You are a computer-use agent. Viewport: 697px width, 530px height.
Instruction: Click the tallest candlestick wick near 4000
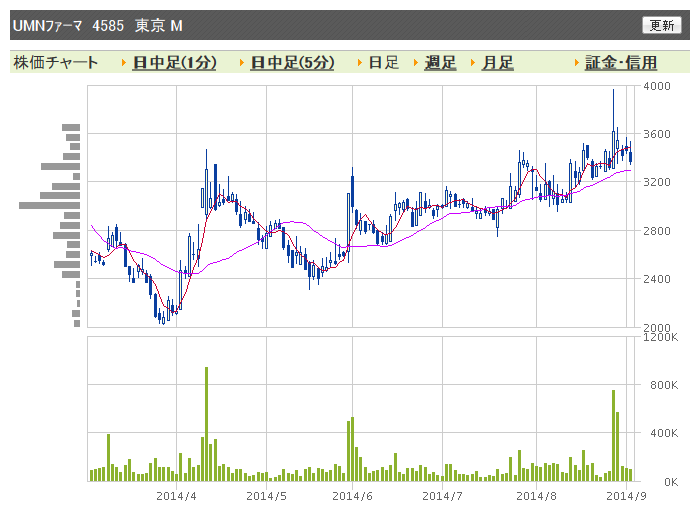[613, 129]
